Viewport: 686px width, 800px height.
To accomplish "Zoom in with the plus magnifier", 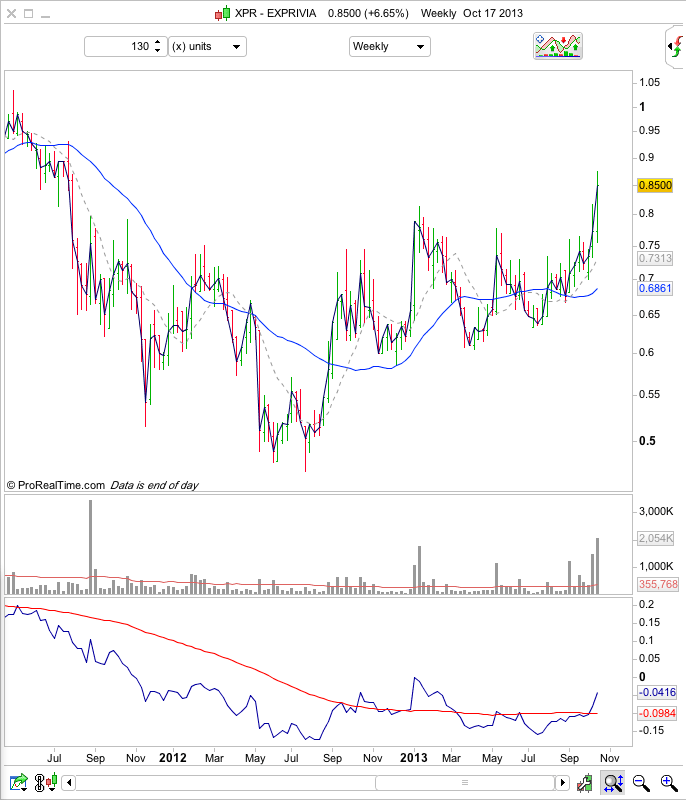I will pos(669,783).
